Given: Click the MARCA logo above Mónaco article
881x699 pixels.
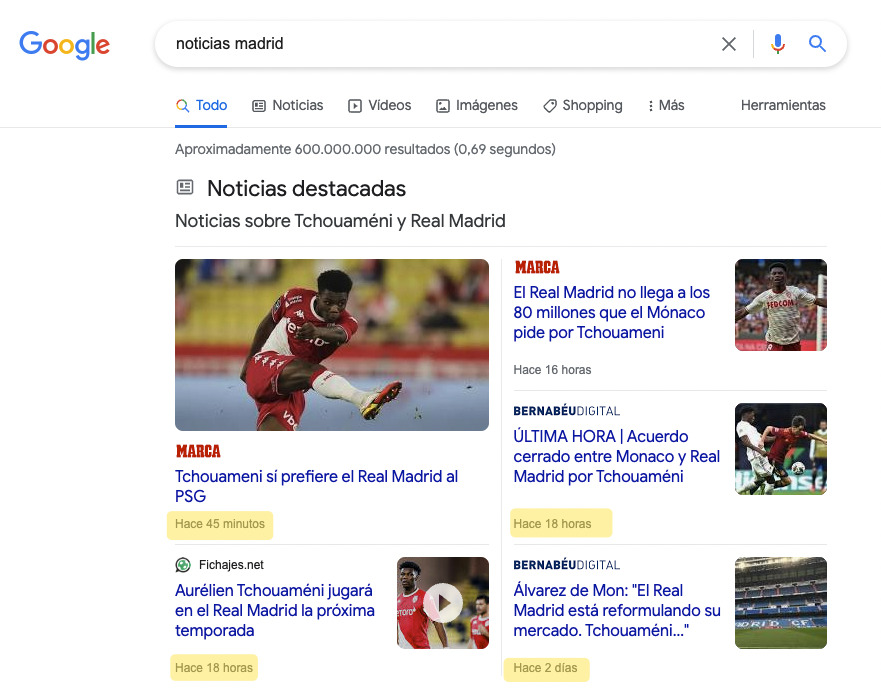Looking at the screenshot, I should (537, 268).
